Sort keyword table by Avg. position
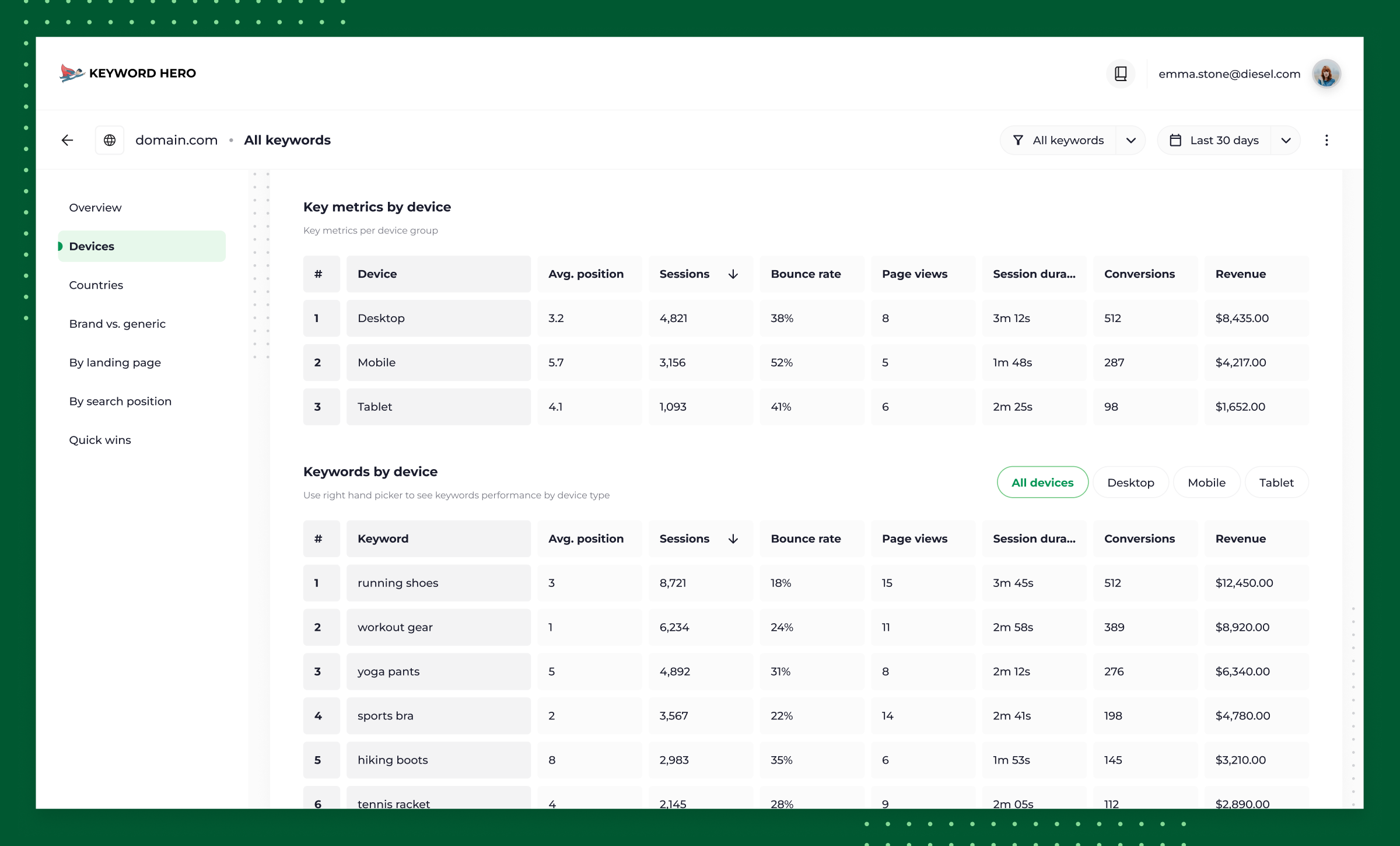Screen dimensions: 1400x846 pyautogui.click(x=590, y=539)
